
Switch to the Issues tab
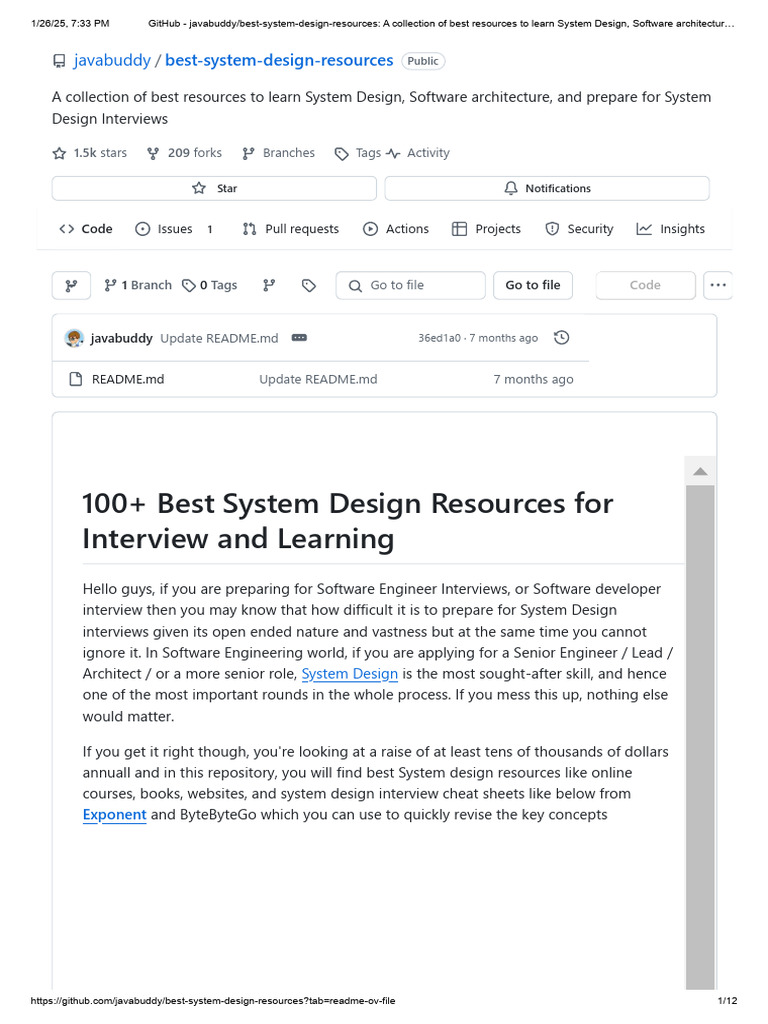pos(174,229)
